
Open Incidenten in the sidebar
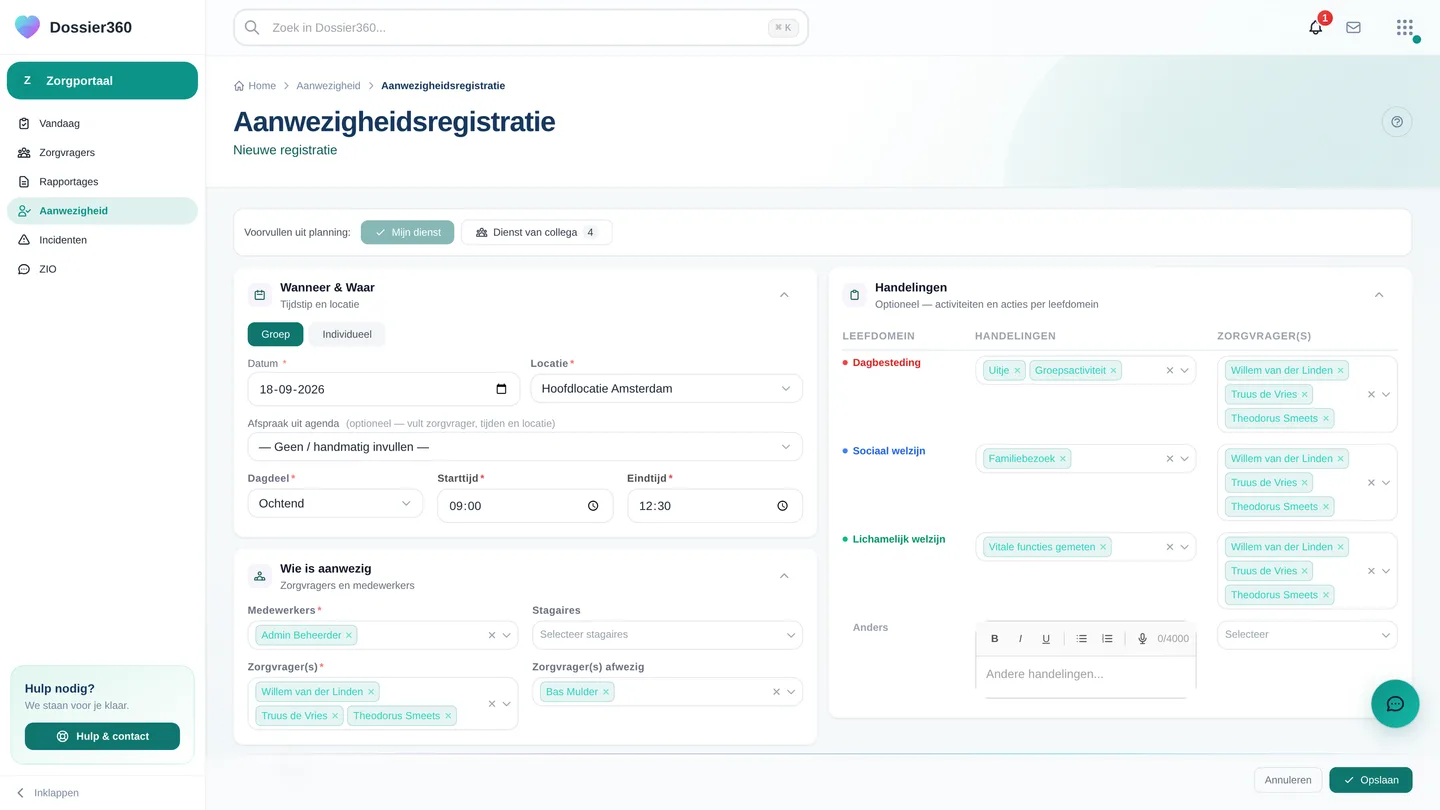[x=102, y=240]
